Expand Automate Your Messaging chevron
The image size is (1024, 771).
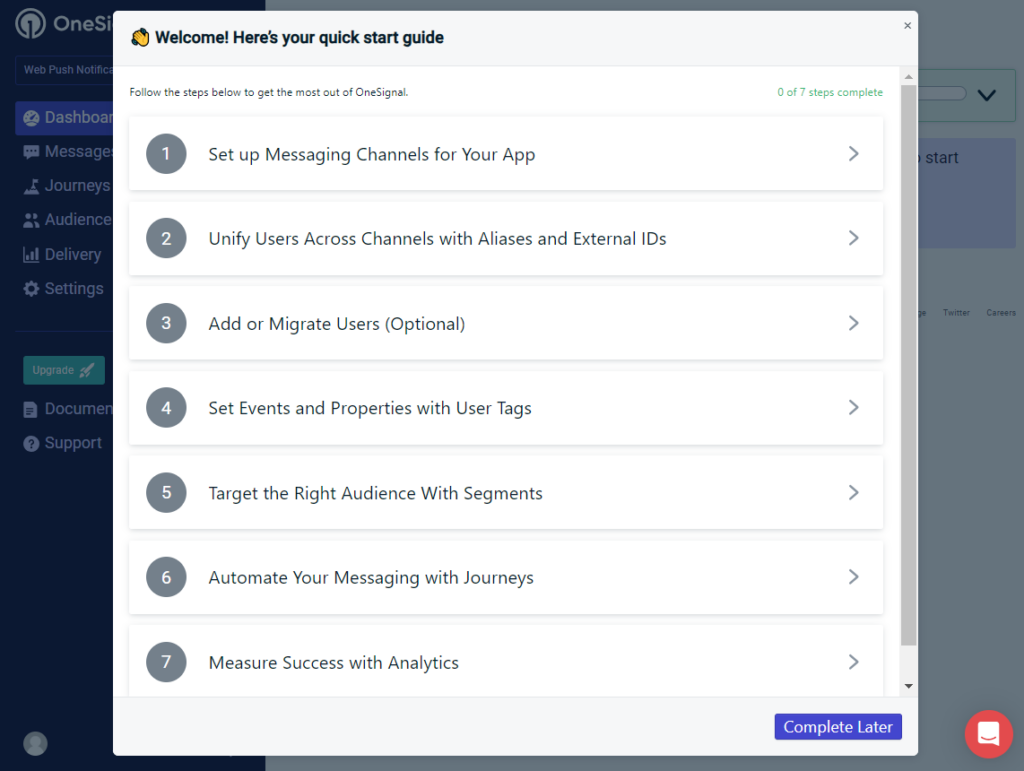(854, 576)
